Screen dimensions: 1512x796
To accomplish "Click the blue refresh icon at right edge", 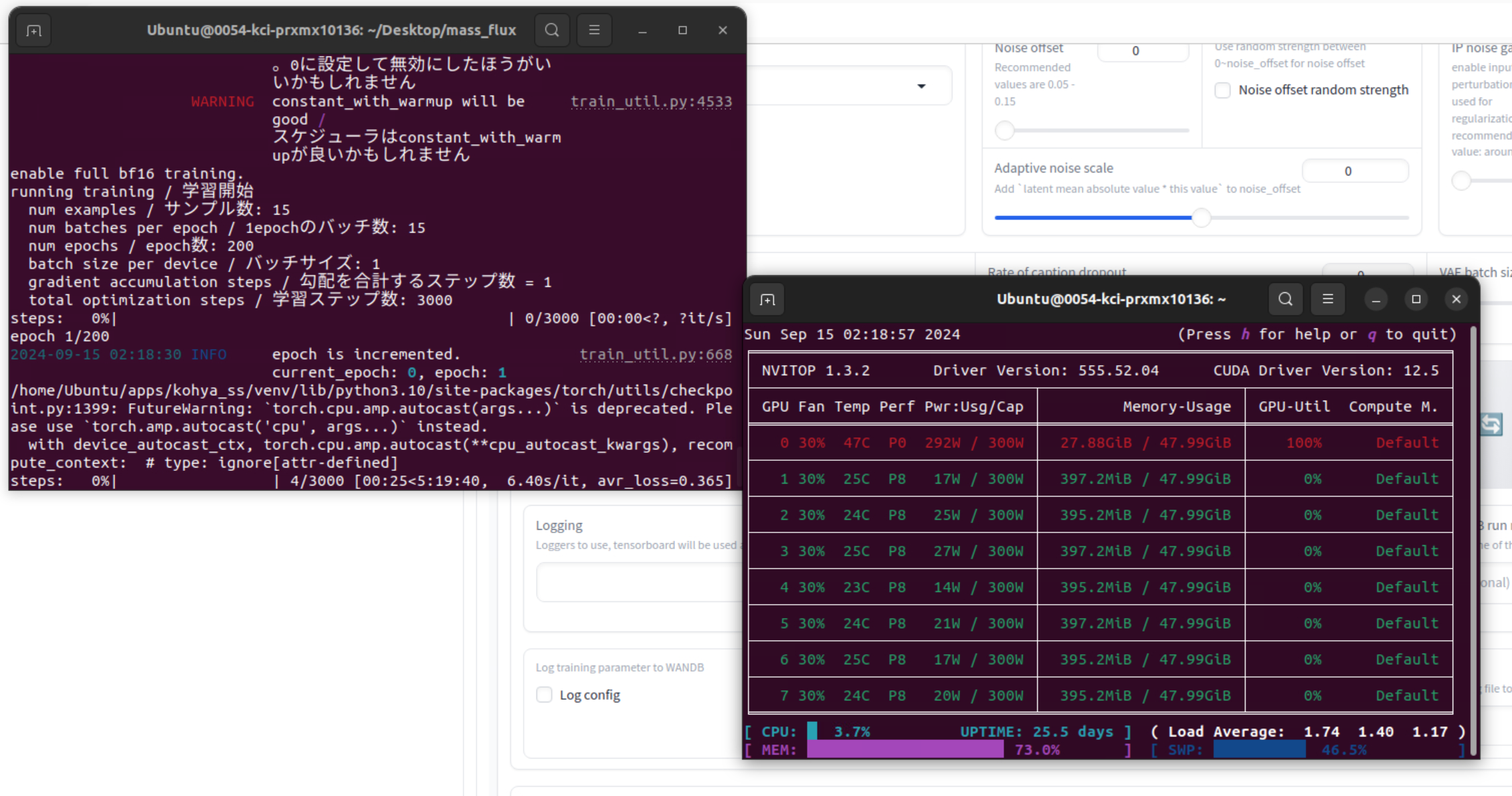I will [1491, 424].
